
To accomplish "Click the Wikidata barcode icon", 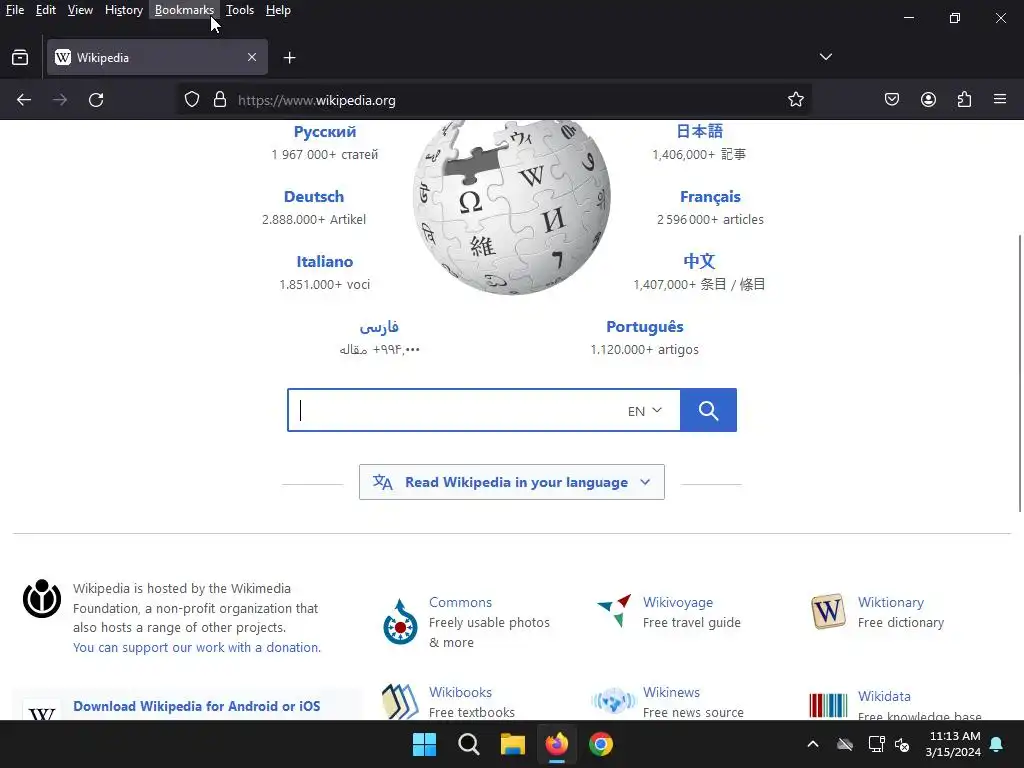I will [828, 705].
